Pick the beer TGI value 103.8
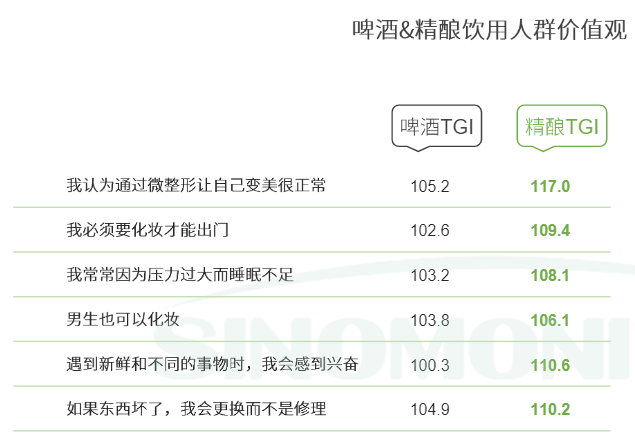The image size is (635, 443). [430, 320]
